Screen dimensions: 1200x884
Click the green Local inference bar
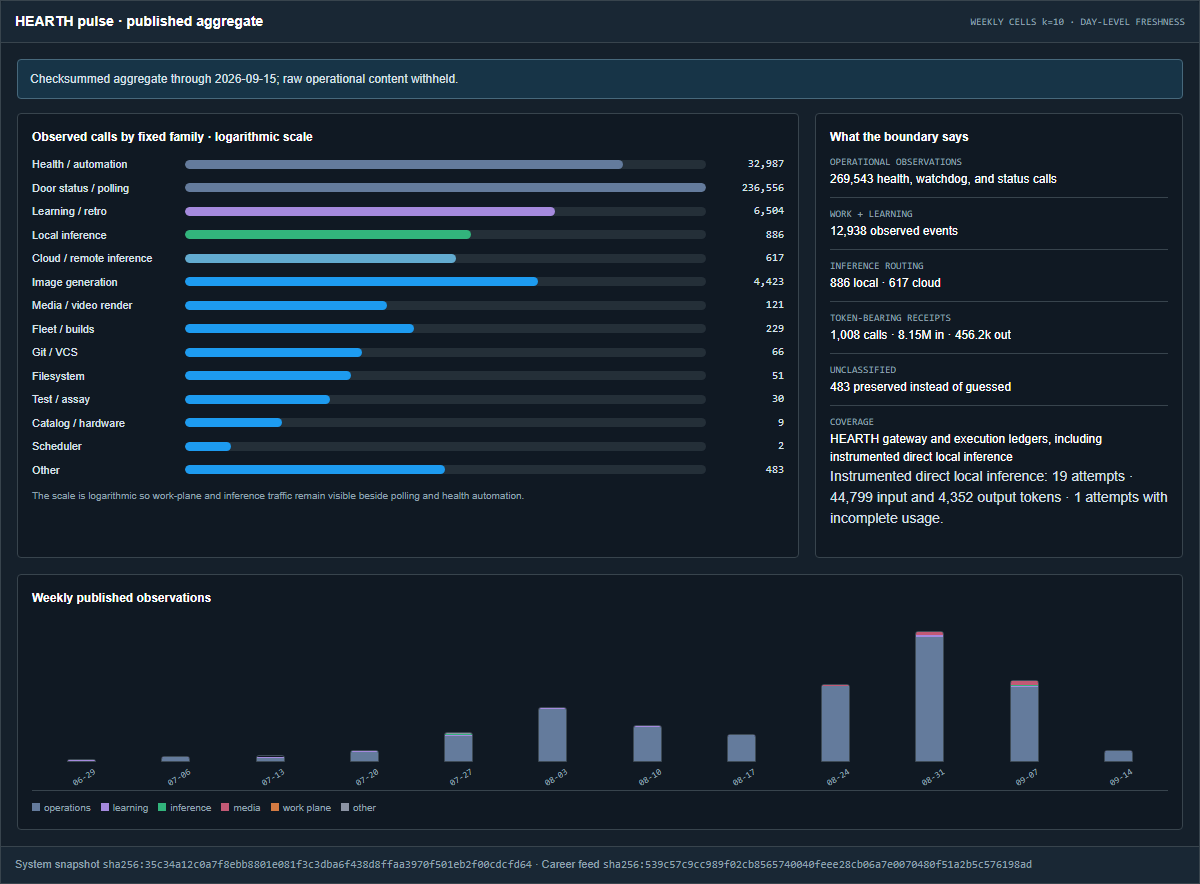coord(328,235)
